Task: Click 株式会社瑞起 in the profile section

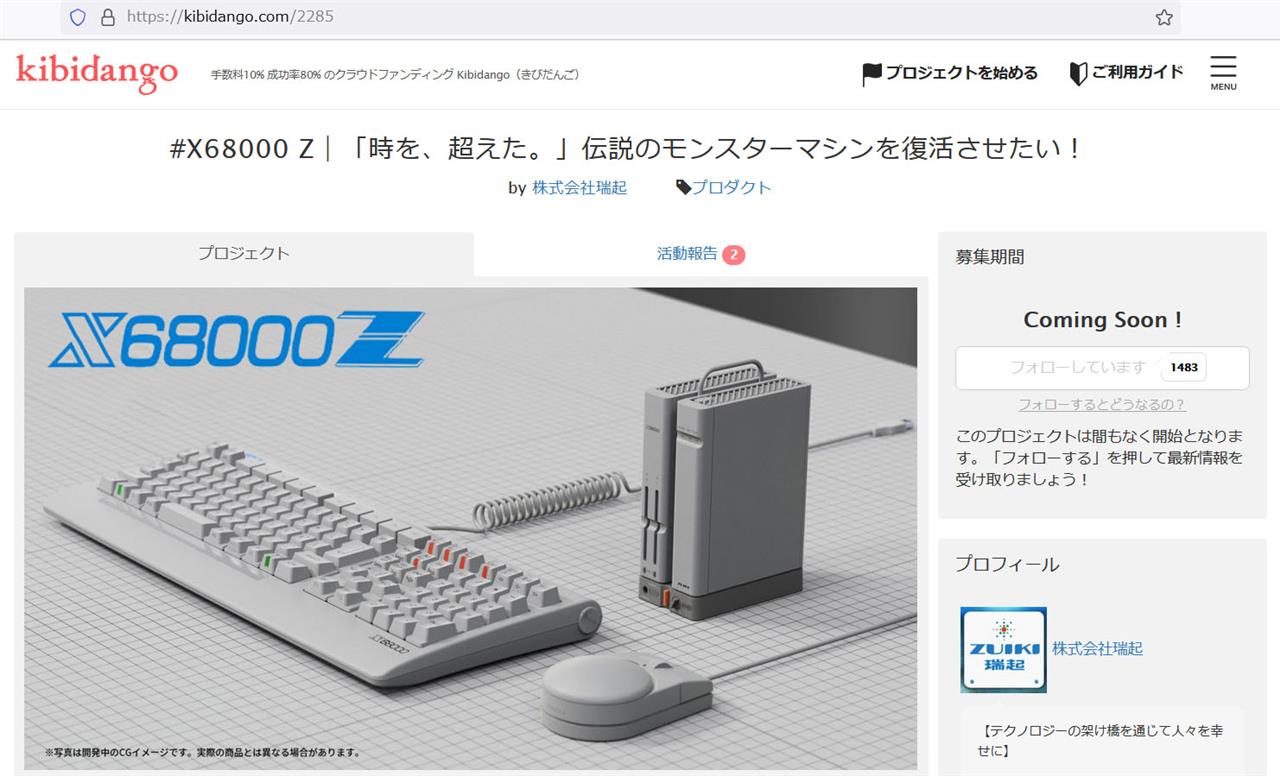Action: coord(1097,649)
